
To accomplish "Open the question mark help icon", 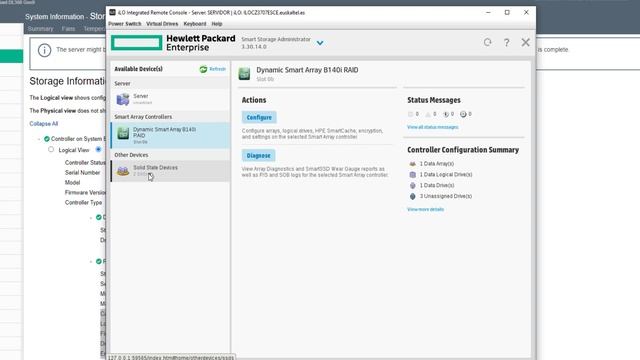I will click(506, 42).
